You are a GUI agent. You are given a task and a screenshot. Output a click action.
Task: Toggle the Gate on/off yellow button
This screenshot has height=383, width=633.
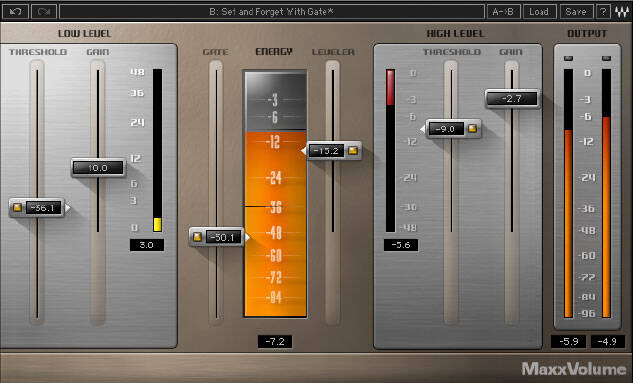pyautogui.click(x=197, y=237)
